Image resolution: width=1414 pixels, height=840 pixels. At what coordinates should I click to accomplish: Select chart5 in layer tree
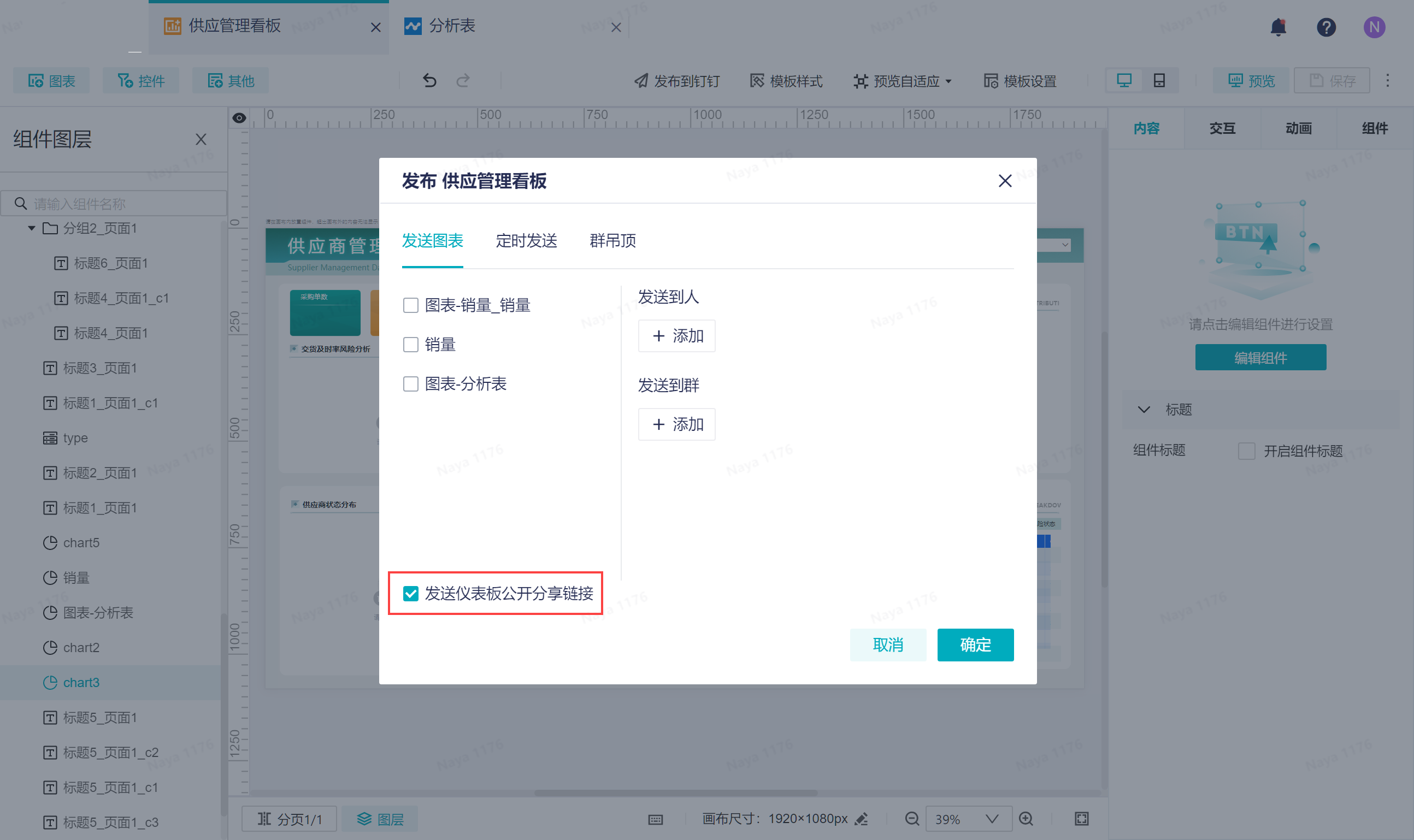[110, 543]
